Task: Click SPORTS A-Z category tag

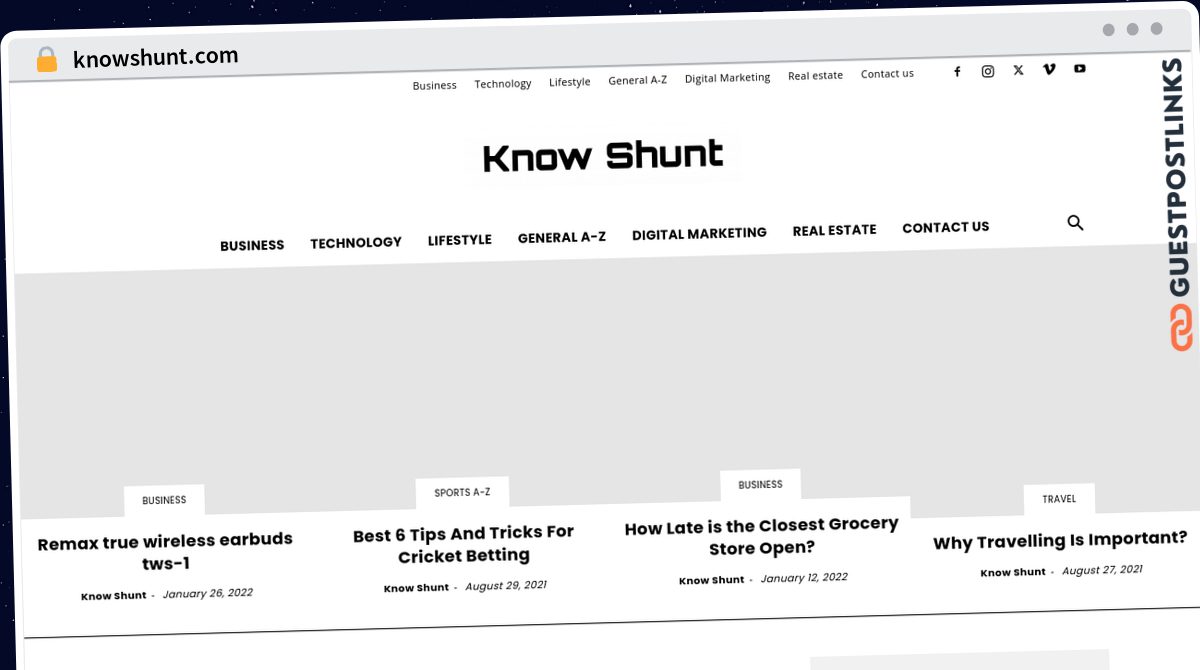Action: point(462,492)
